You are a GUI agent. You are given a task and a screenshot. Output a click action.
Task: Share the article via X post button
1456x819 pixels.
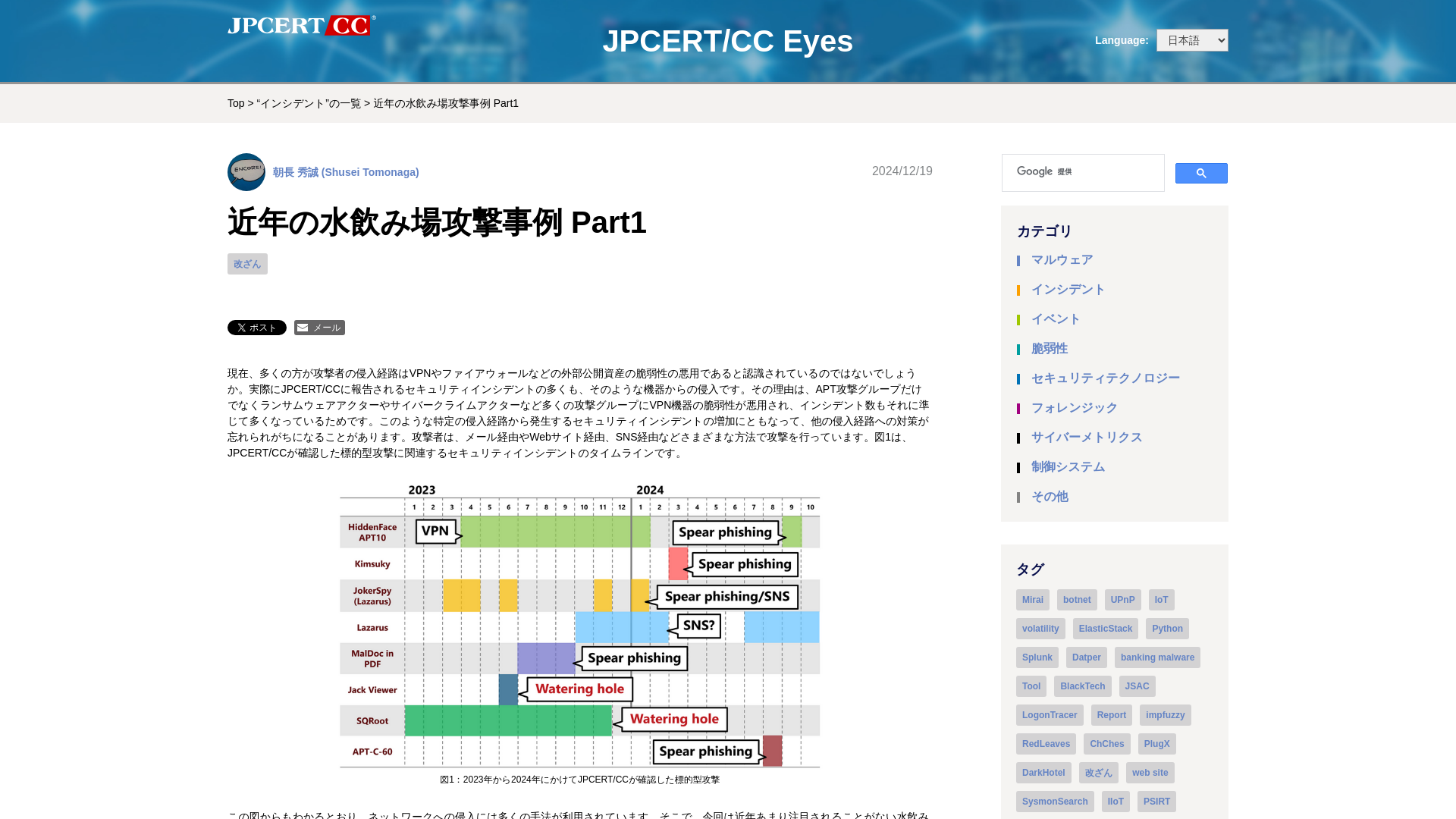(x=257, y=328)
